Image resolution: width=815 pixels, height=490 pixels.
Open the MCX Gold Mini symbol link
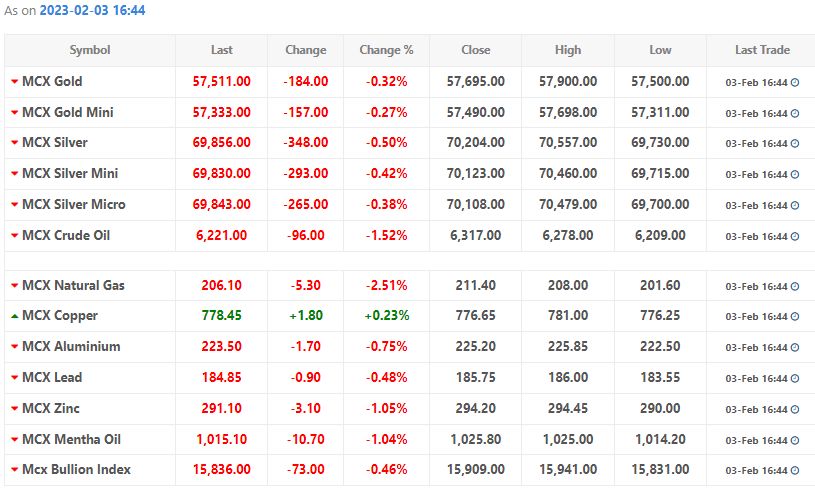(x=68, y=112)
